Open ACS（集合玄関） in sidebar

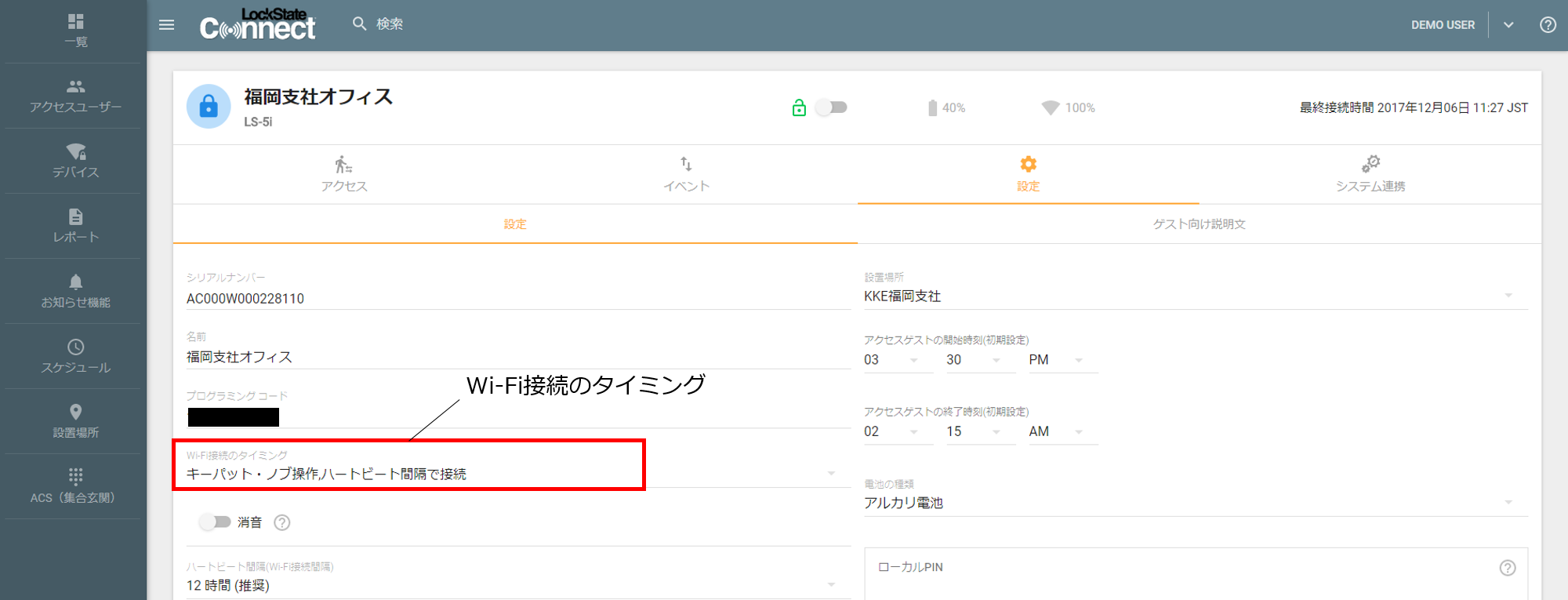75,486
